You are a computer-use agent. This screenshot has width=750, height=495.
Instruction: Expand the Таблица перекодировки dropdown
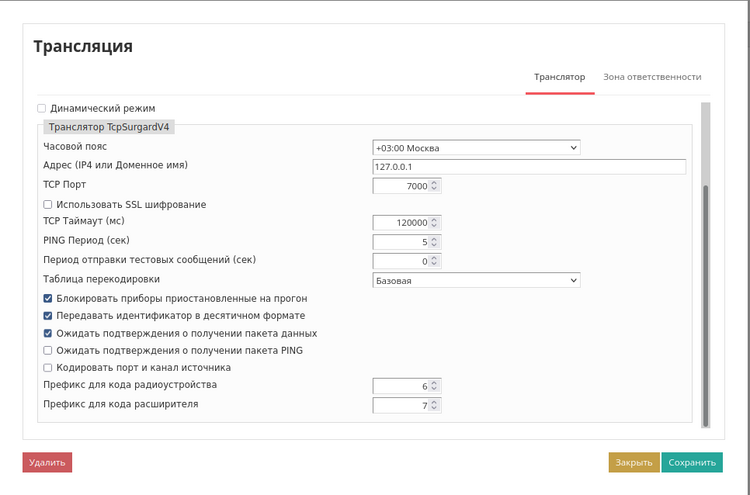click(x=476, y=281)
